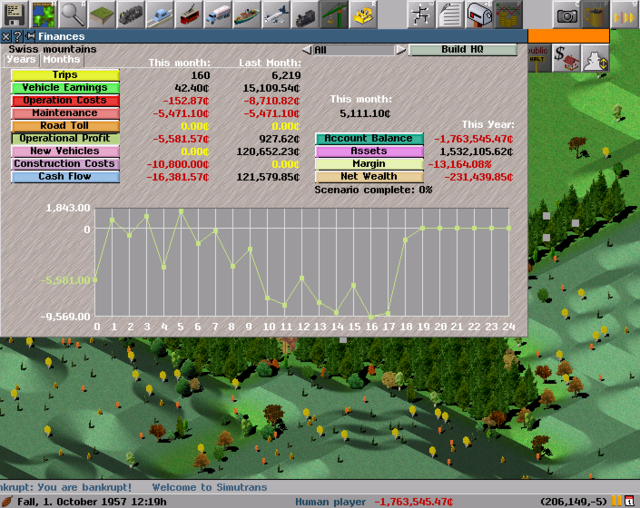This screenshot has width=640, height=508.
Task: Click the Net Wealth value -231,439.85
Action: pos(478,177)
